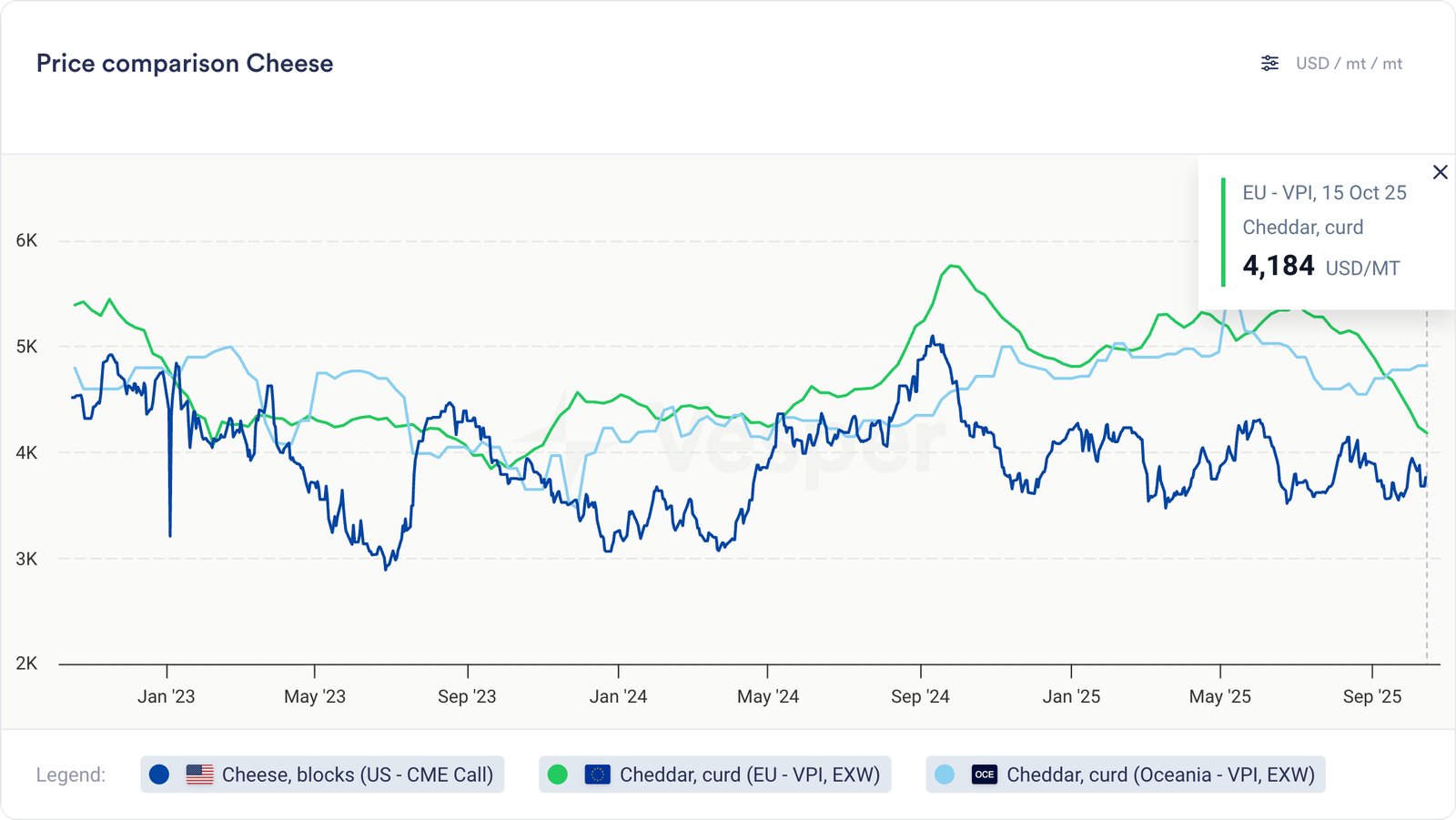This screenshot has width=1456, height=820.
Task: Click the EU flag icon in legend
Action: 597,774
